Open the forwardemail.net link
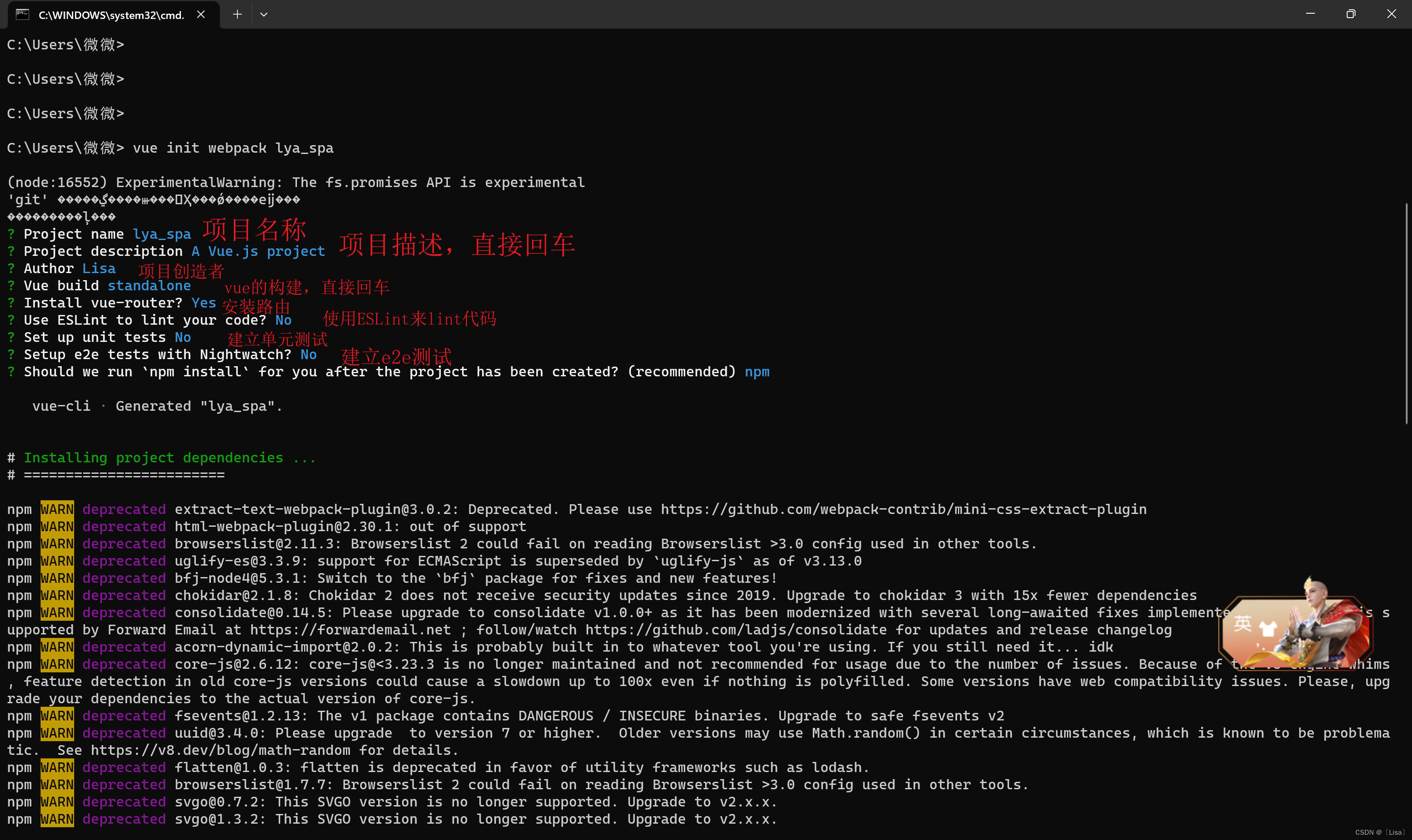Screen dimensions: 1412x840 click(350, 630)
